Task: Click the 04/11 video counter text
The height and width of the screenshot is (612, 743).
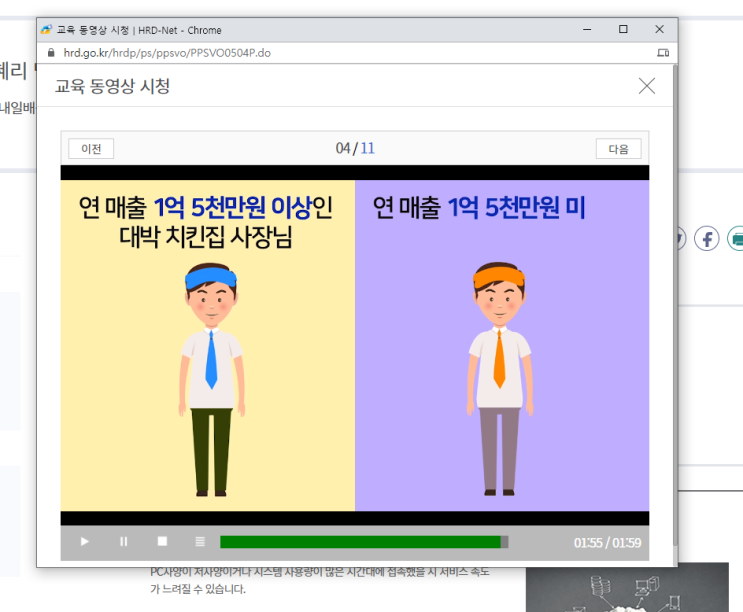Action: pyautogui.click(x=355, y=148)
